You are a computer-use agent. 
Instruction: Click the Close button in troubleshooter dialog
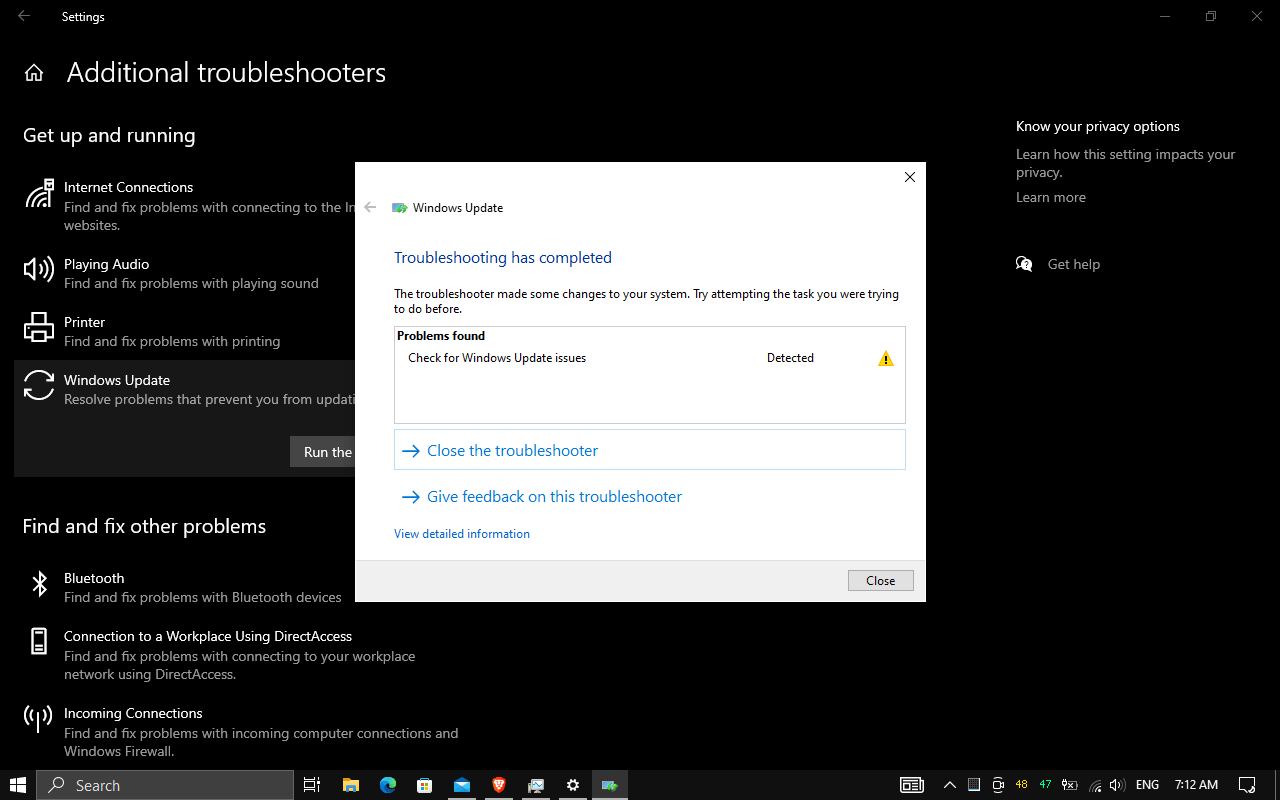[x=880, y=581]
